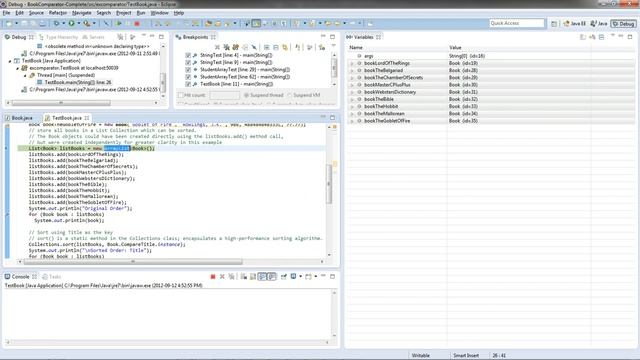Click editor horizontal scrollbar thumb
Screen dimensions: 640x360
point(133,262)
